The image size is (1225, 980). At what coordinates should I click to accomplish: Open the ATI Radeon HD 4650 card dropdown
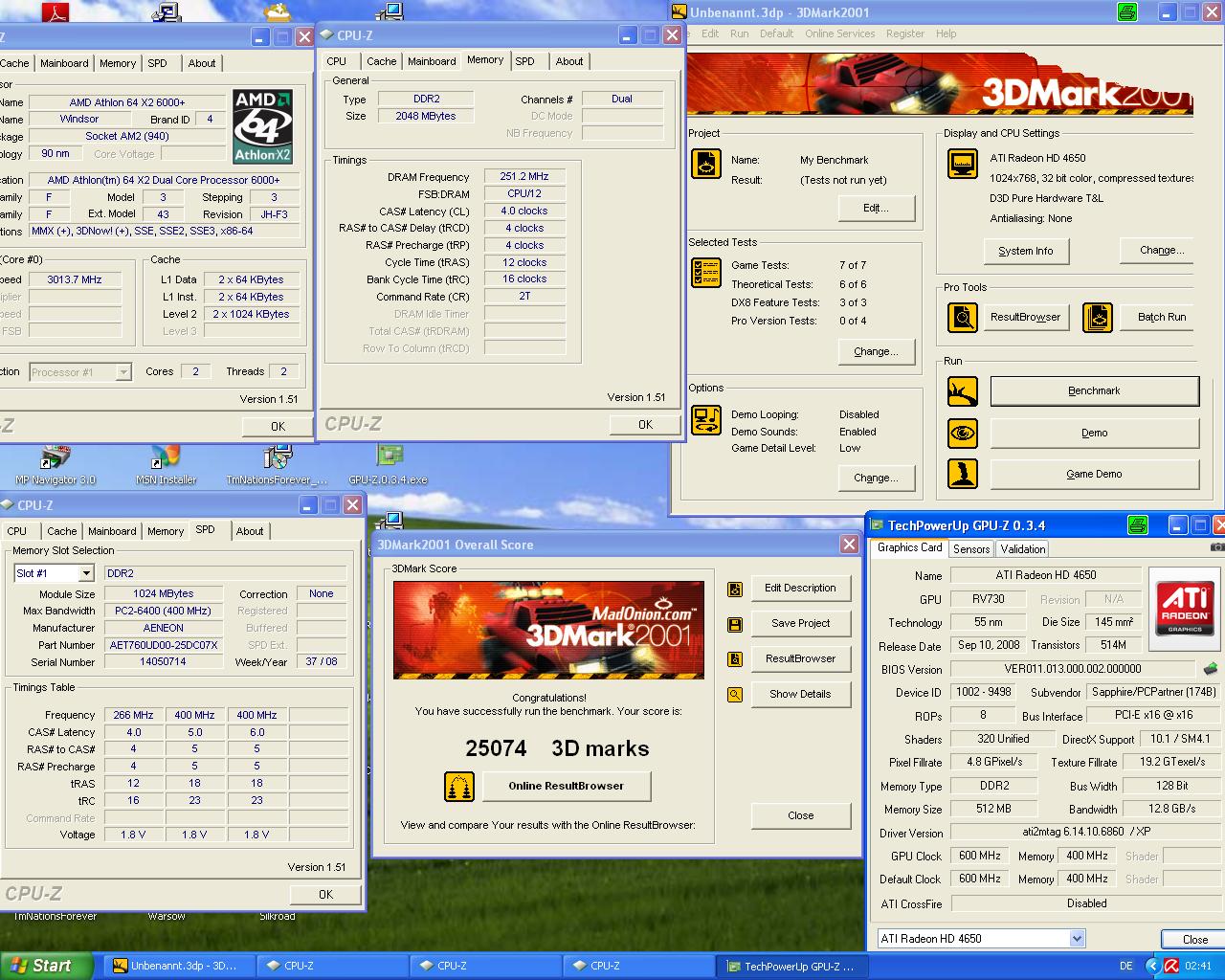pos(1077,939)
